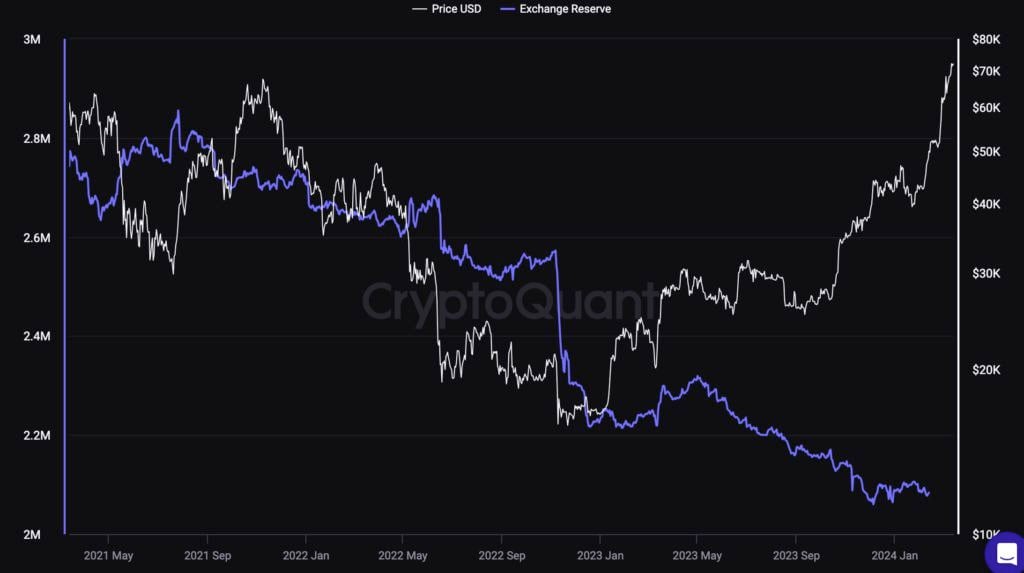Image resolution: width=1024 pixels, height=573 pixels.
Task: Click the 2M left axis label
Action: [31, 535]
